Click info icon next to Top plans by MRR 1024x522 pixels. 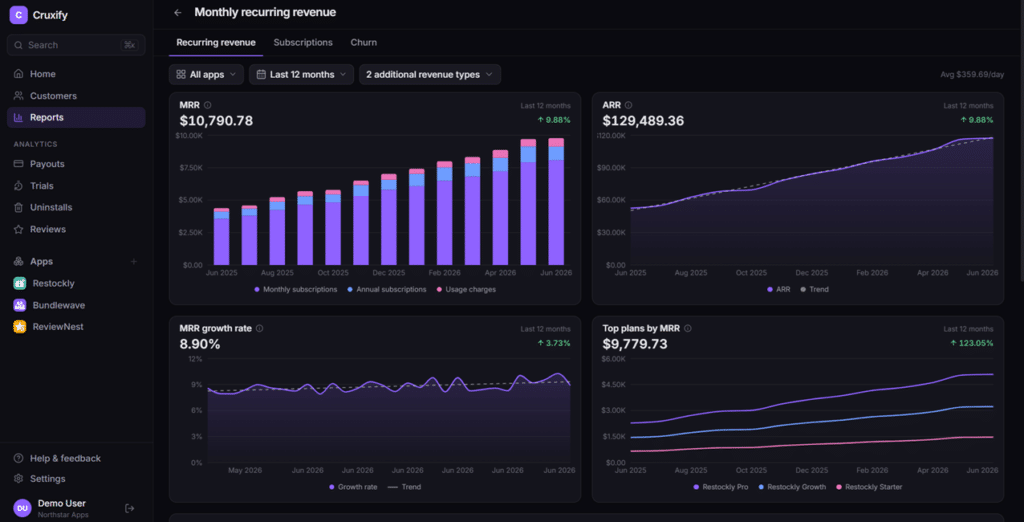tap(688, 329)
